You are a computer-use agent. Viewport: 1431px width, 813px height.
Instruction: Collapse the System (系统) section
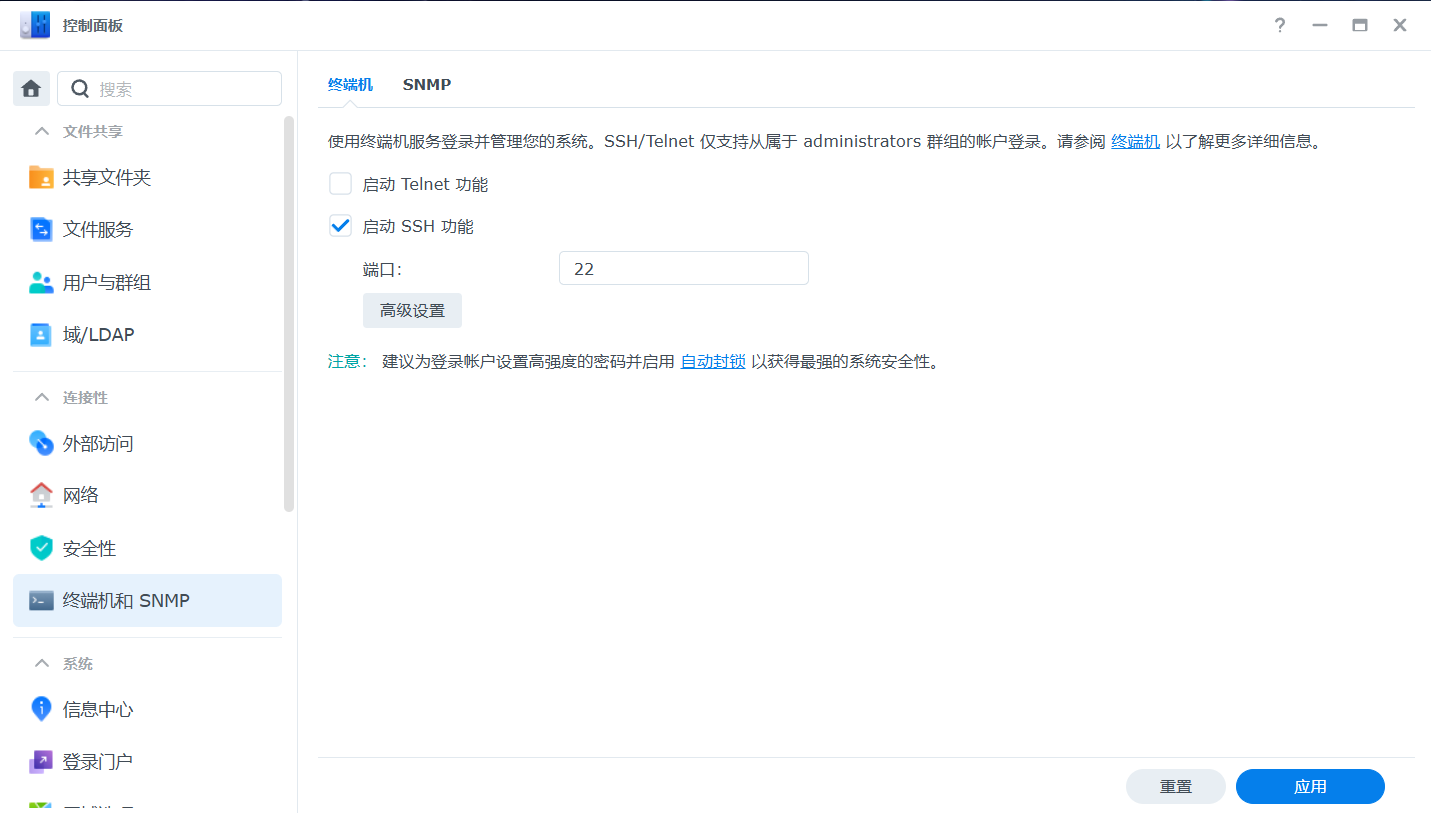[x=42, y=663]
